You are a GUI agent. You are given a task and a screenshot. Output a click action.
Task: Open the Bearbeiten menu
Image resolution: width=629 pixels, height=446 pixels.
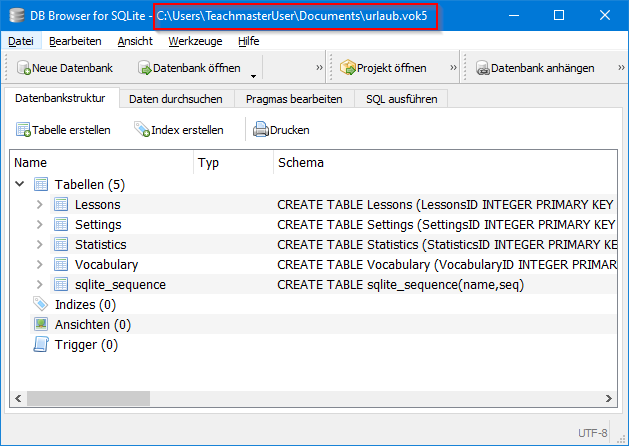pyautogui.click(x=75, y=41)
